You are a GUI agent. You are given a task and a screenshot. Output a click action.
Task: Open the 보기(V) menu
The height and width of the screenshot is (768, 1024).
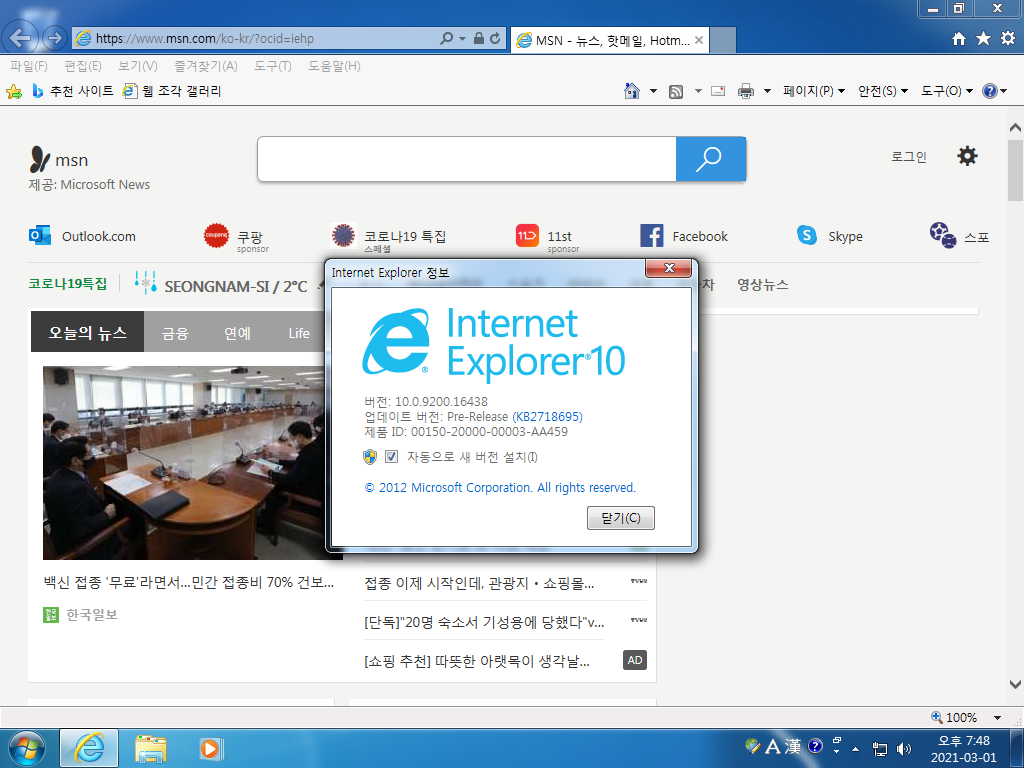(x=138, y=66)
